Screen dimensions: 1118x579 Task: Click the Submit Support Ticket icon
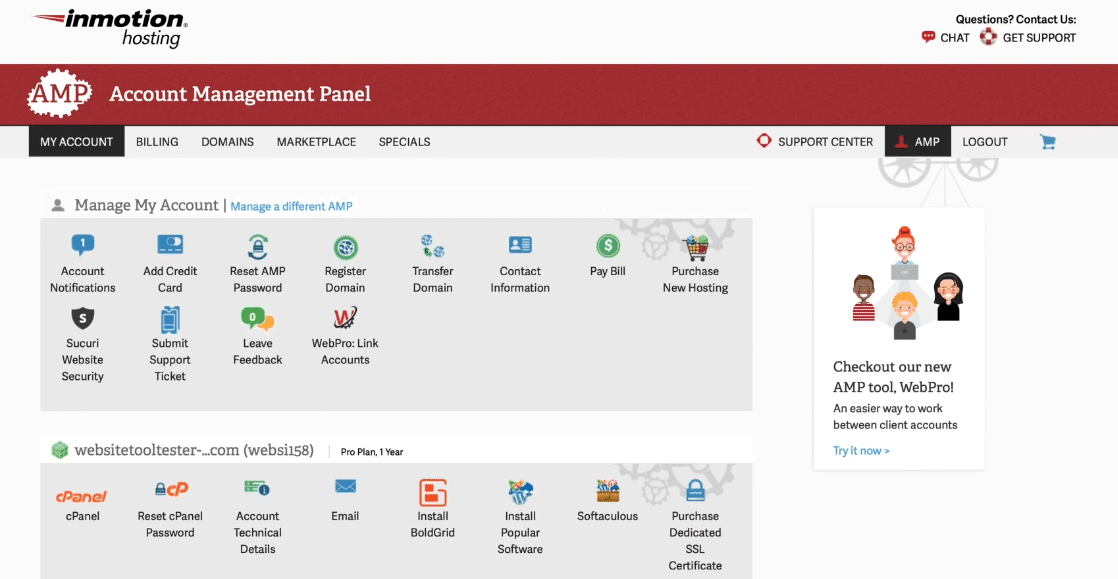(170, 319)
